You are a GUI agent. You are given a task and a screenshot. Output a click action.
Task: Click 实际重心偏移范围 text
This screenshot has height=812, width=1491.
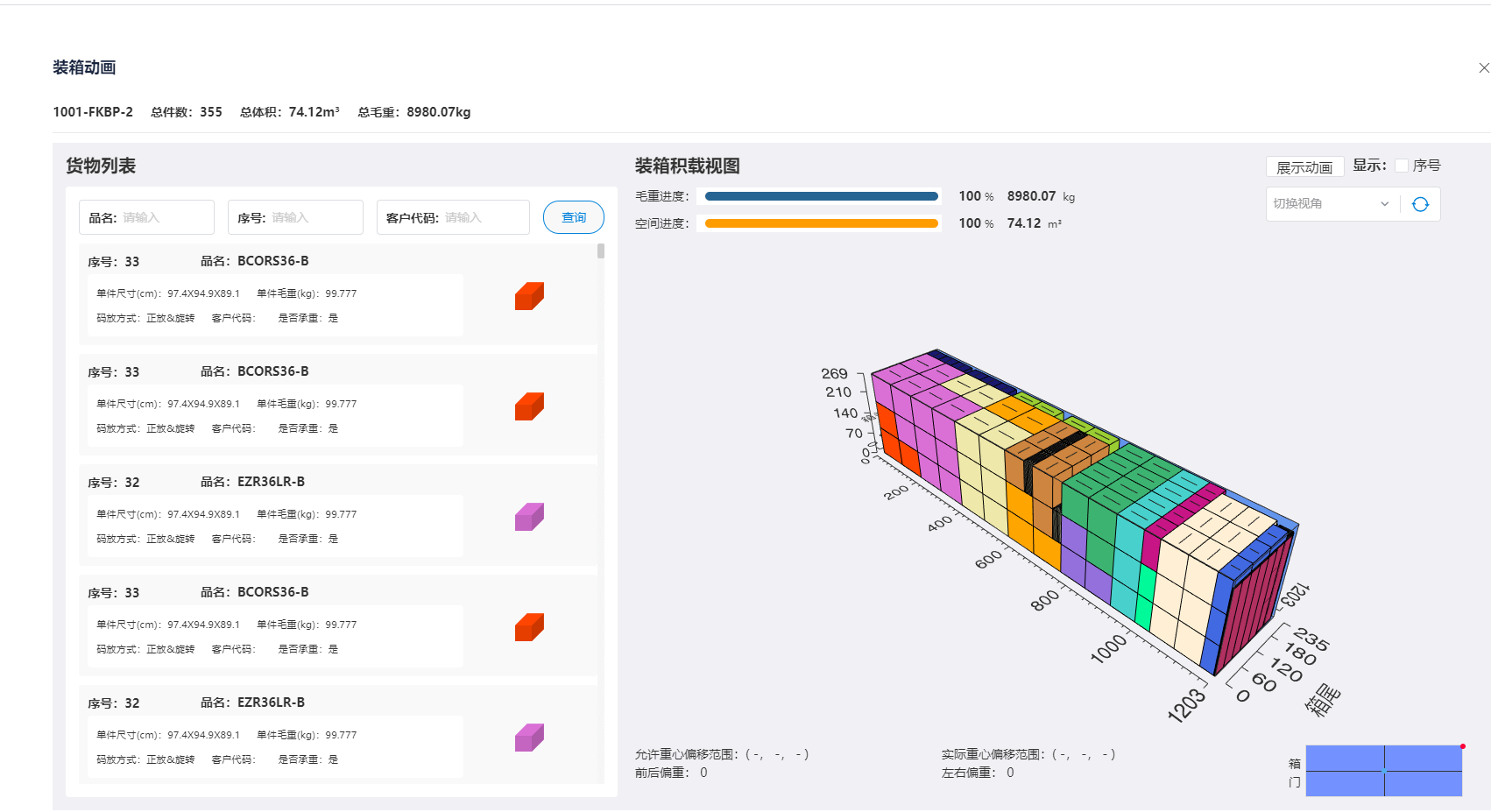coord(1028,754)
